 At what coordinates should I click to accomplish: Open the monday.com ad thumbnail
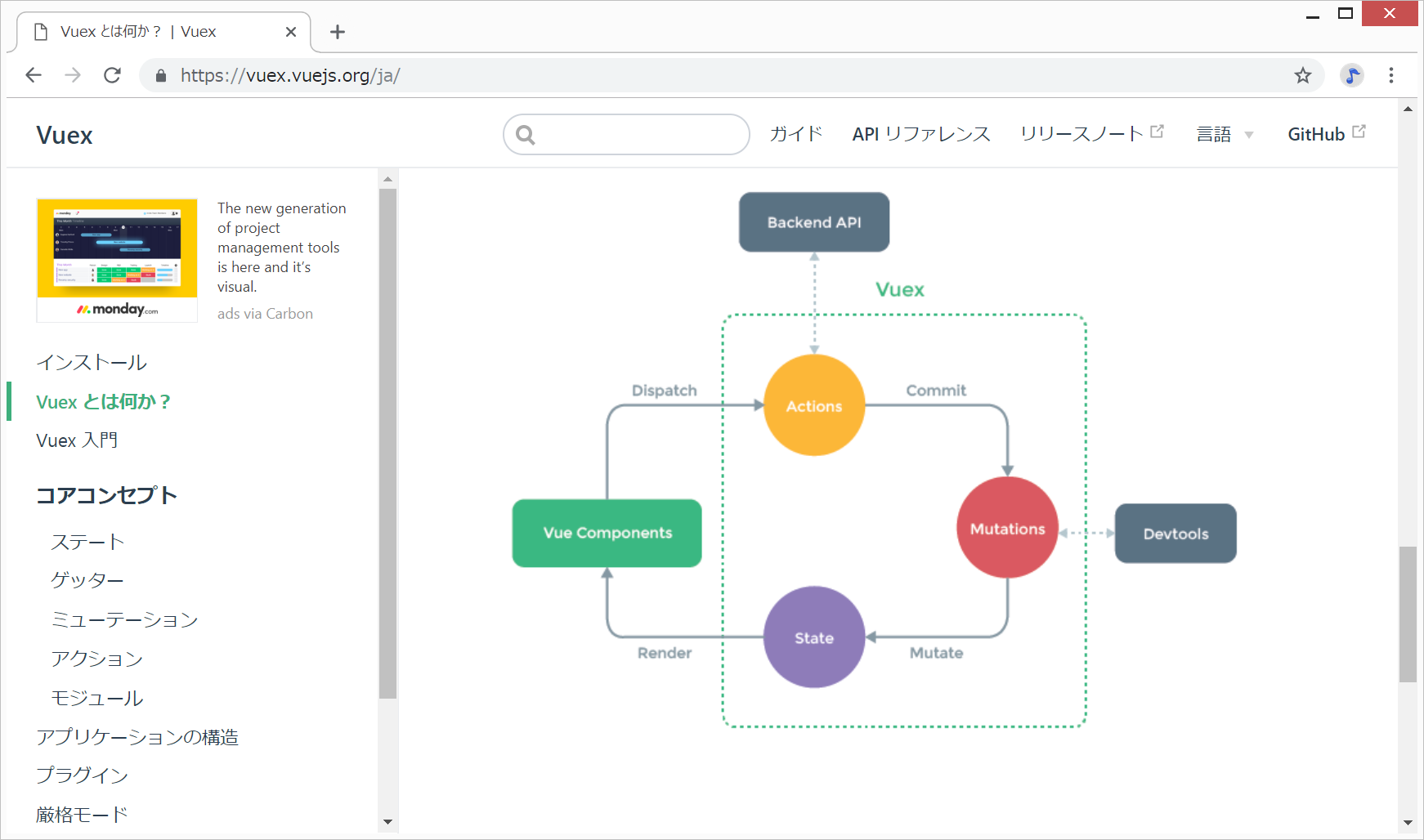click(x=117, y=259)
